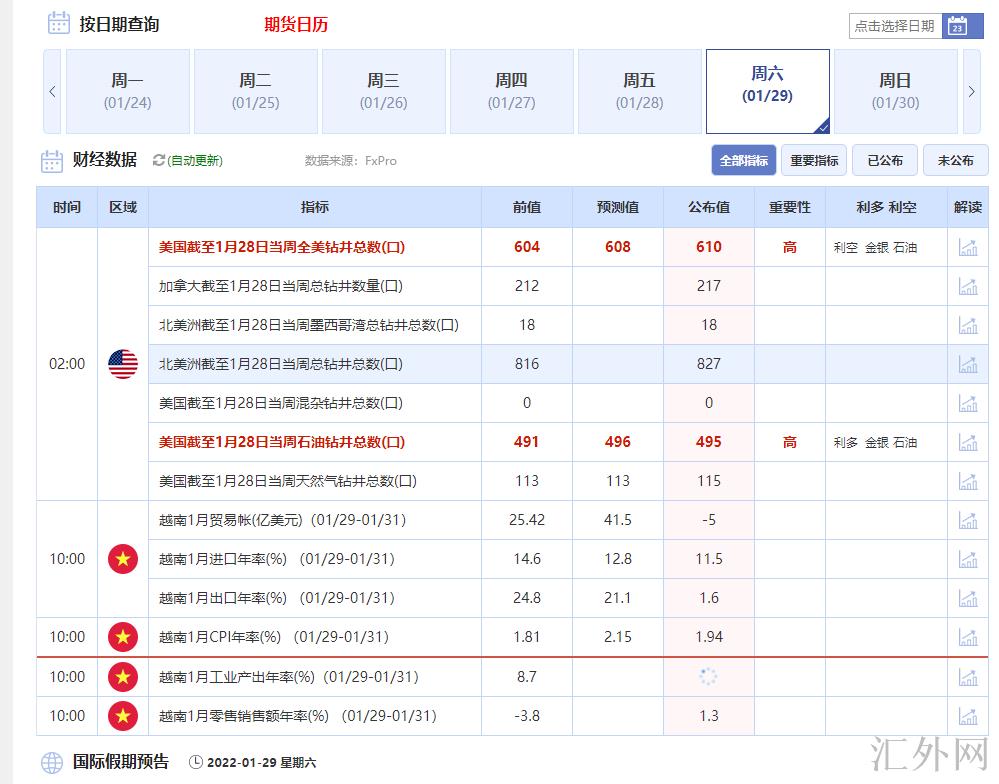Show all indicators with 全部指标 filter
Viewport: 999px width, 784px height.
click(743, 160)
